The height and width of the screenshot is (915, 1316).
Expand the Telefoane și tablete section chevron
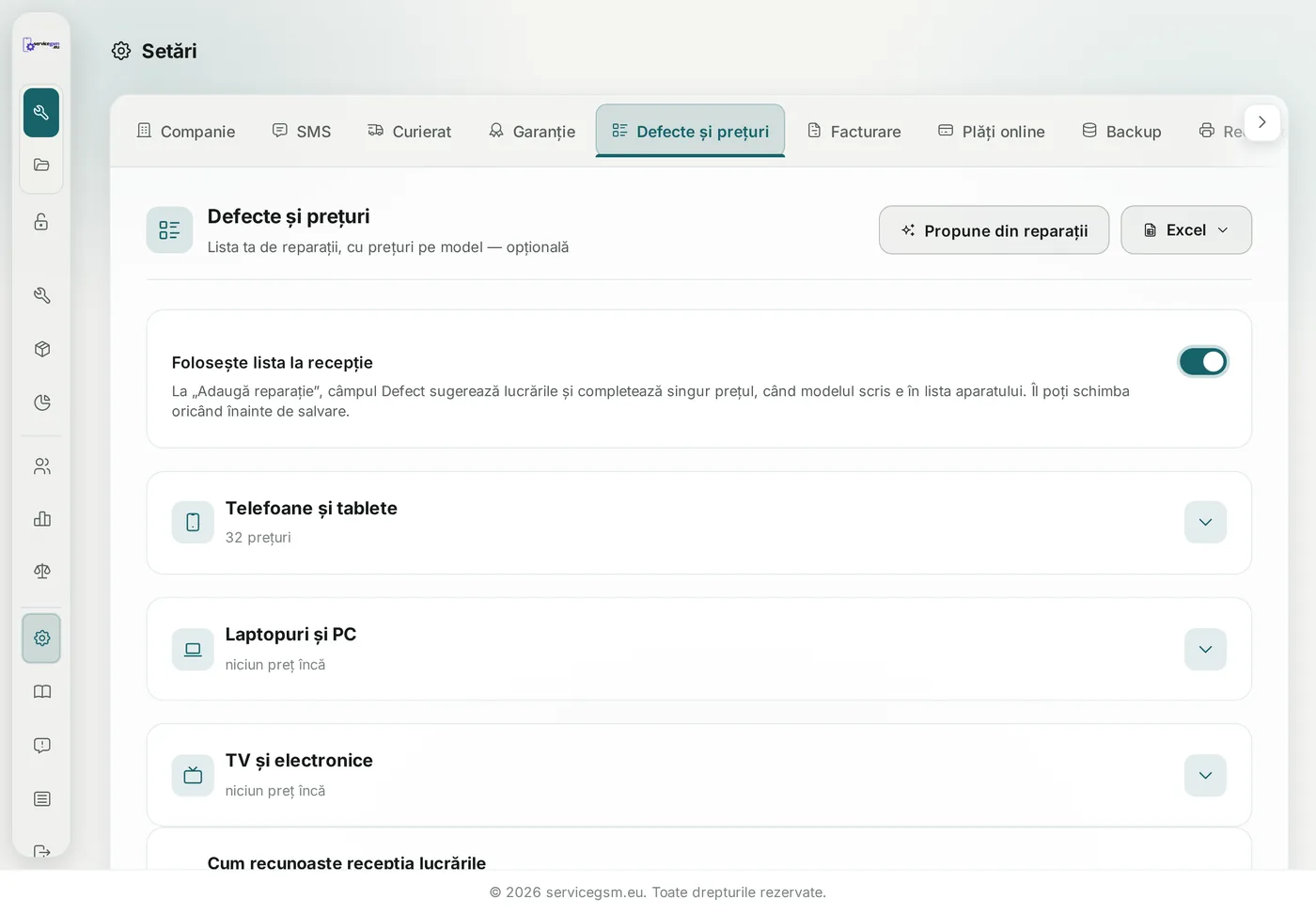point(1205,522)
